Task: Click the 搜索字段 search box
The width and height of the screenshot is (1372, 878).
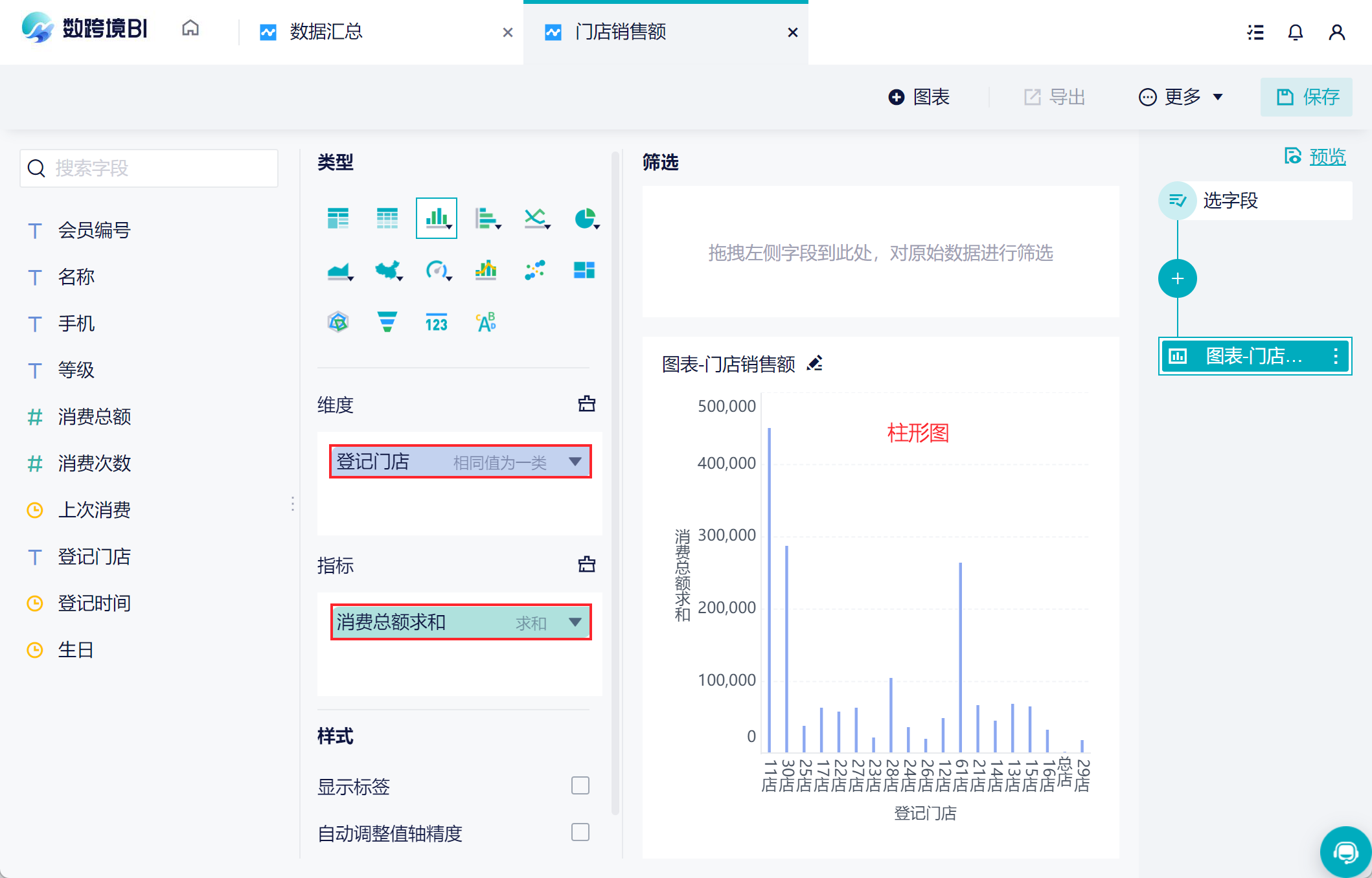Action: (x=149, y=168)
